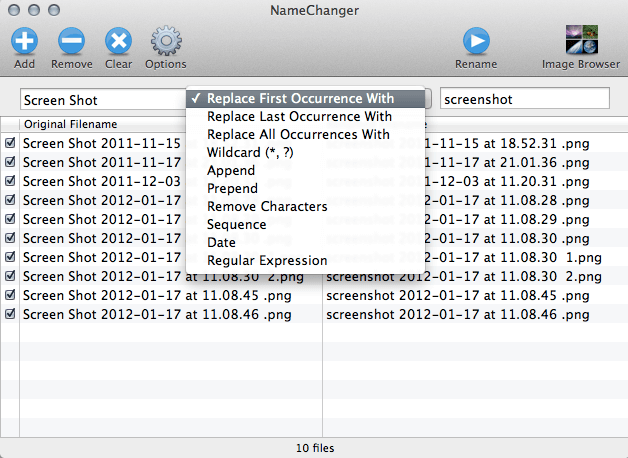Select Replace Last Occurrence With option

click(298, 117)
